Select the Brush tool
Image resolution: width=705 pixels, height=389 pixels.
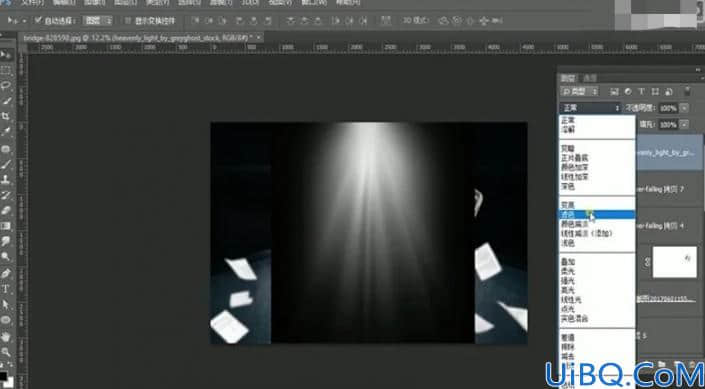(6, 164)
